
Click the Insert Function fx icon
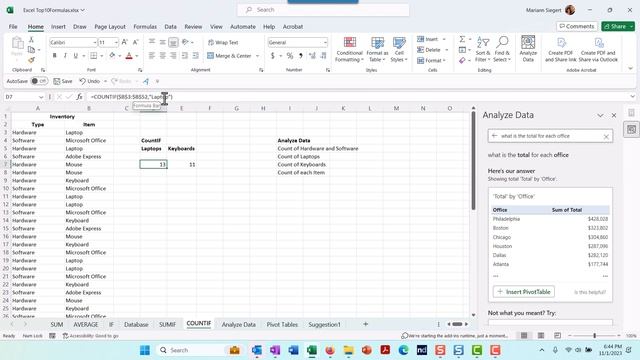pos(79,97)
